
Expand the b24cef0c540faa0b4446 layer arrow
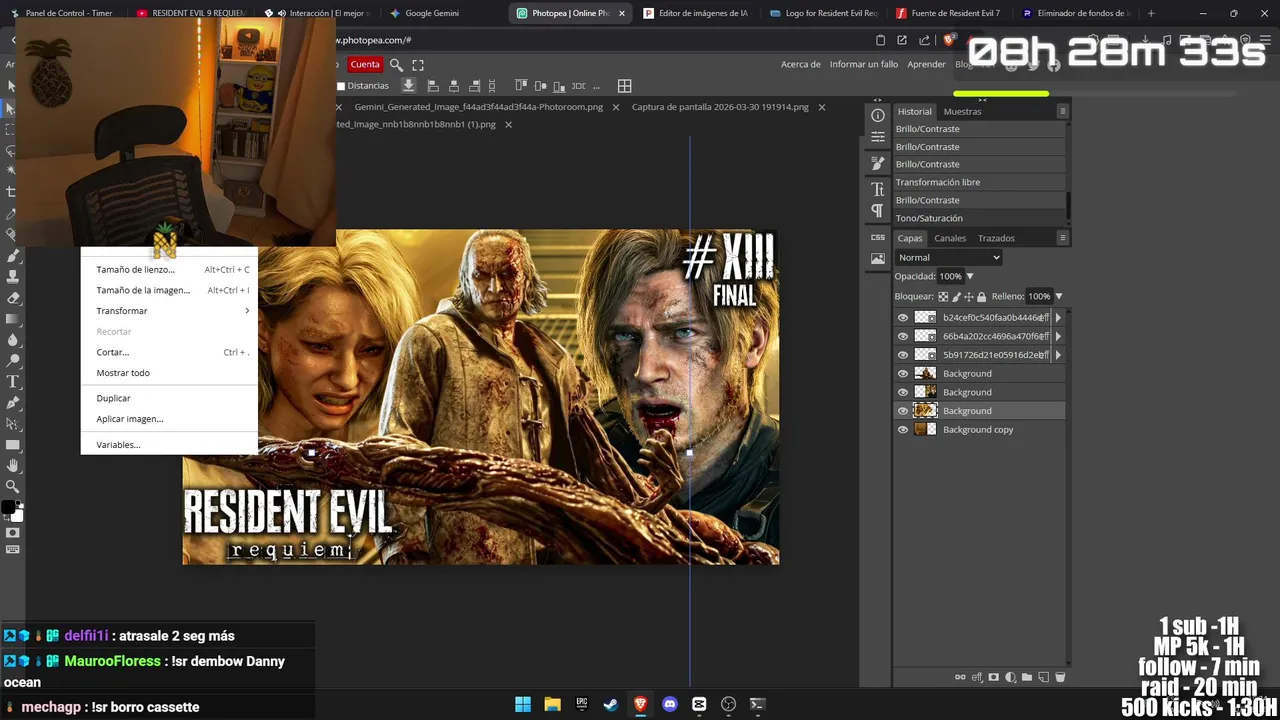point(1058,318)
